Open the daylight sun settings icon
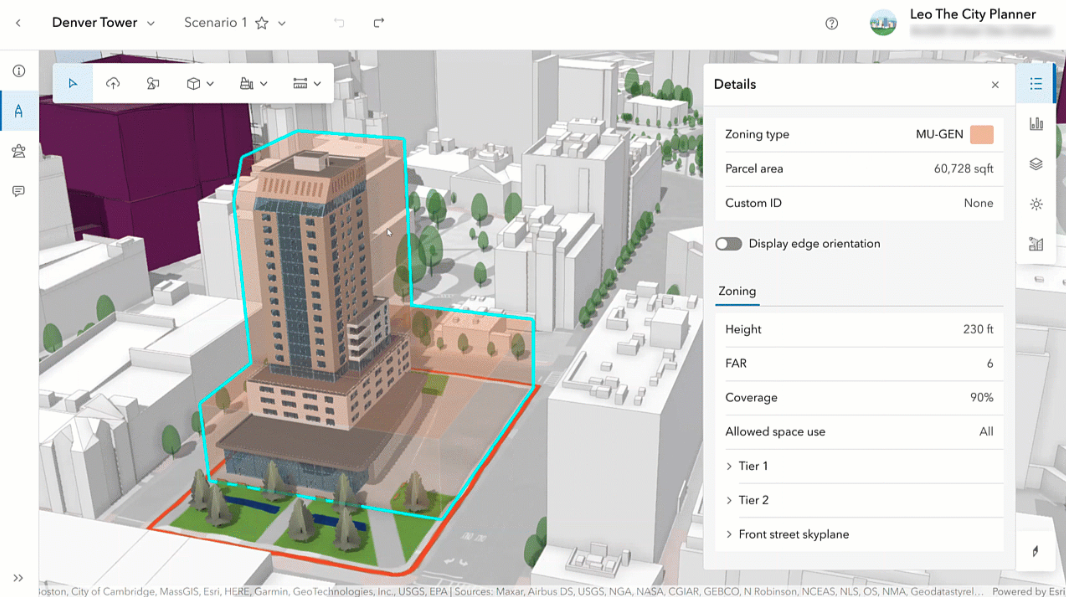Screen dimensions: 1066x597 1036,204
